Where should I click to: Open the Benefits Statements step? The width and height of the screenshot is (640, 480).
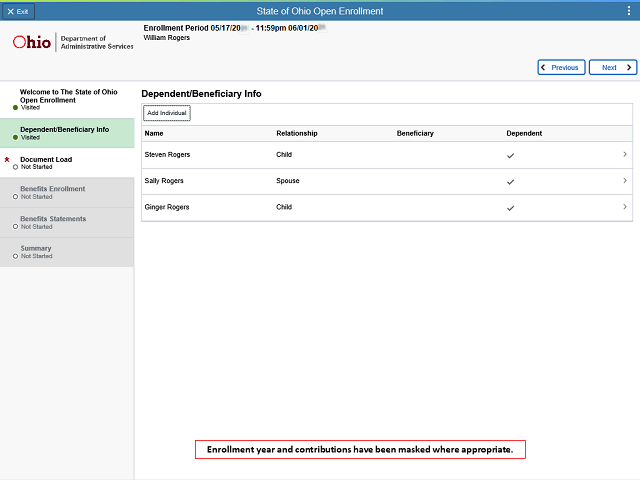(x=67, y=222)
